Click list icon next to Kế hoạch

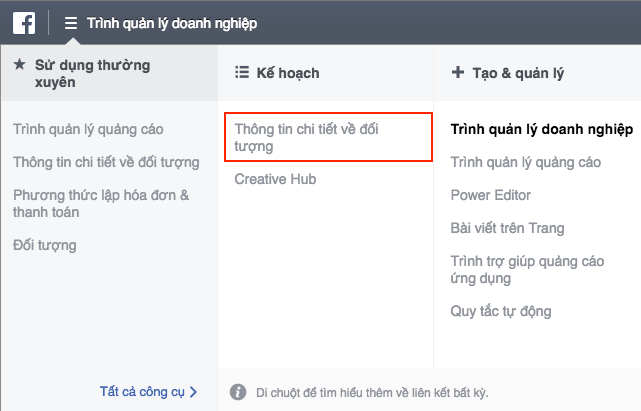tap(241, 73)
